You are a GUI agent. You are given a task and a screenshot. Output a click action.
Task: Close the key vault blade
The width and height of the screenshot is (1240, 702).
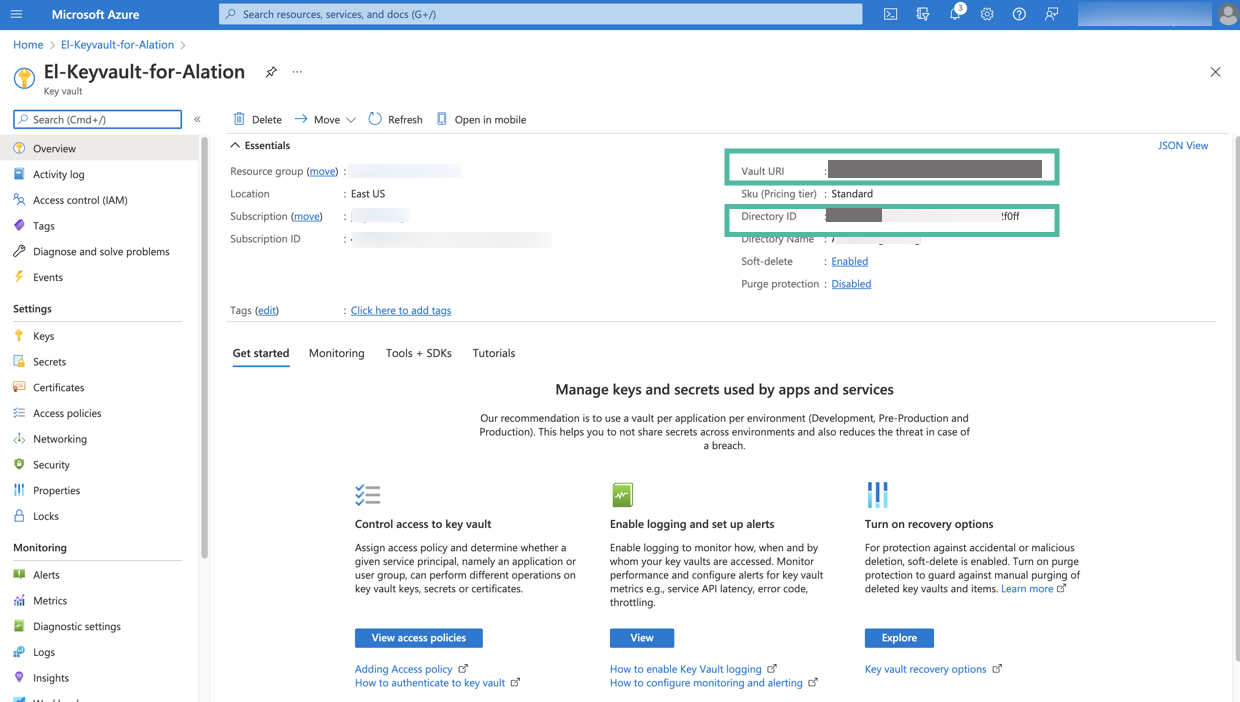[x=1215, y=72]
